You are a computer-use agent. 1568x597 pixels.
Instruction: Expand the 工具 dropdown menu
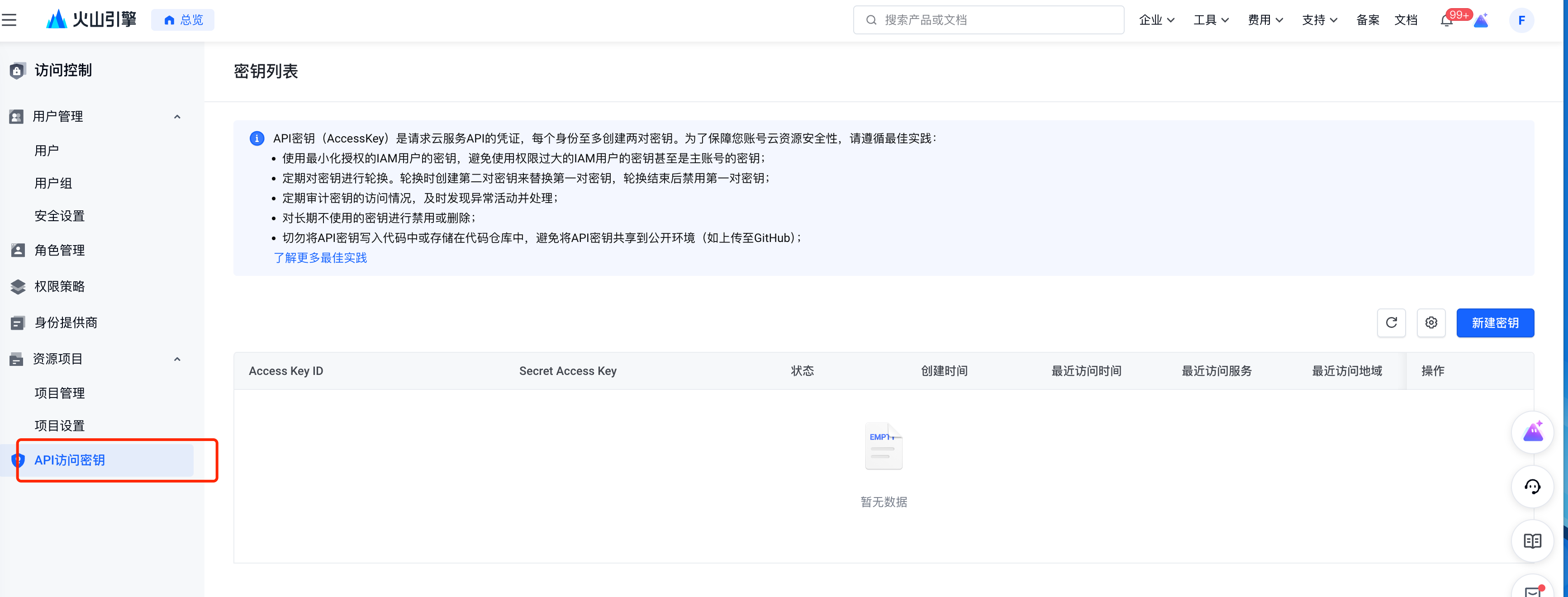[1210, 20]
